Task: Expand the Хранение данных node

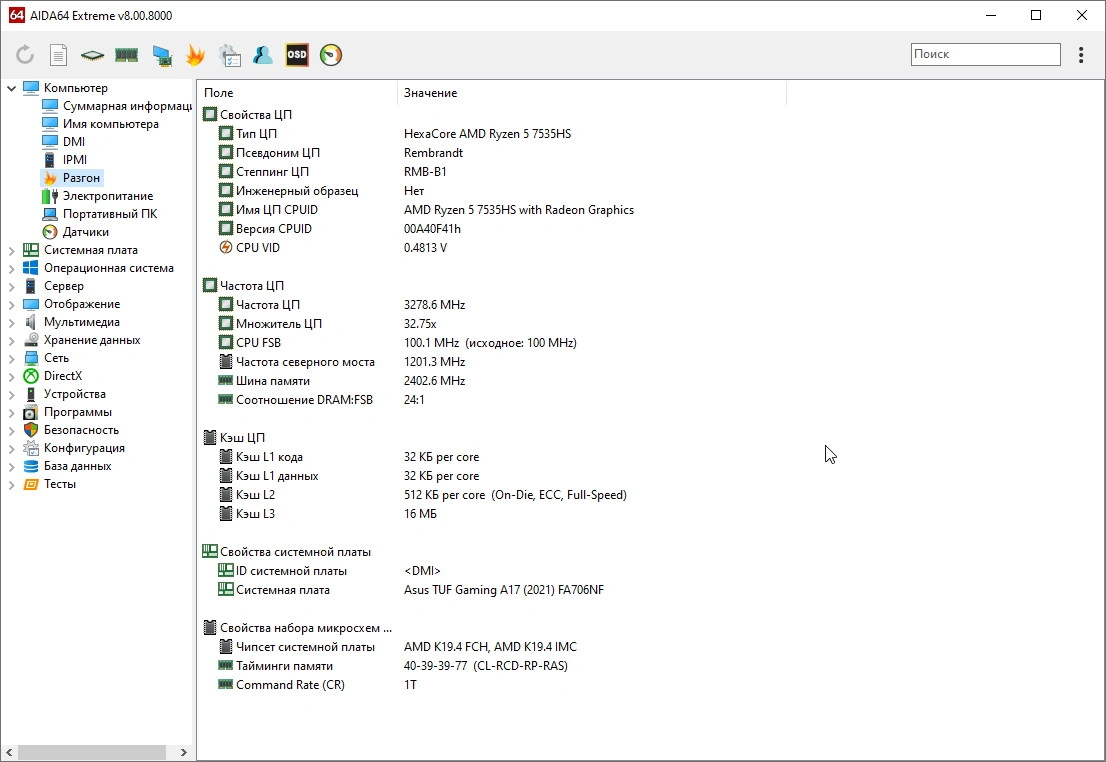Action: pos(11,340)
